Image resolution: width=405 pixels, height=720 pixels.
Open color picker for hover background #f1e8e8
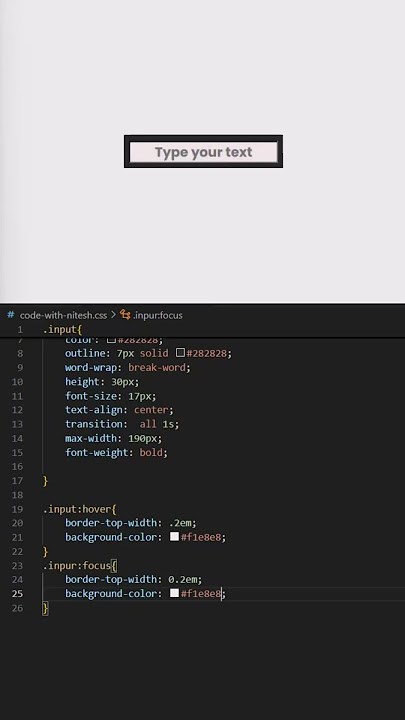(174, 536)
